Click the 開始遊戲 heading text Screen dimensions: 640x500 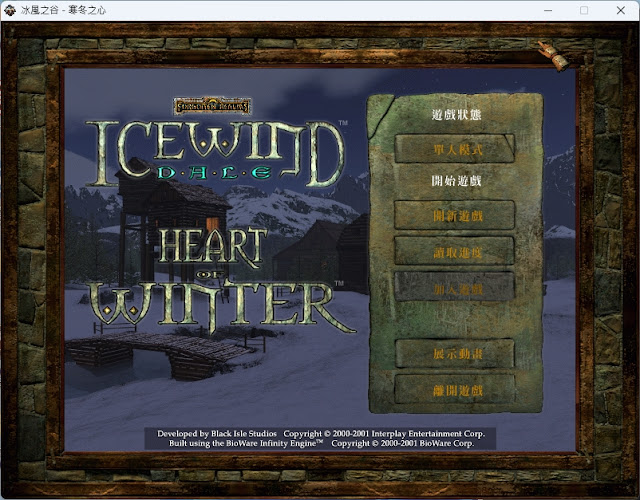coord(456,180)
